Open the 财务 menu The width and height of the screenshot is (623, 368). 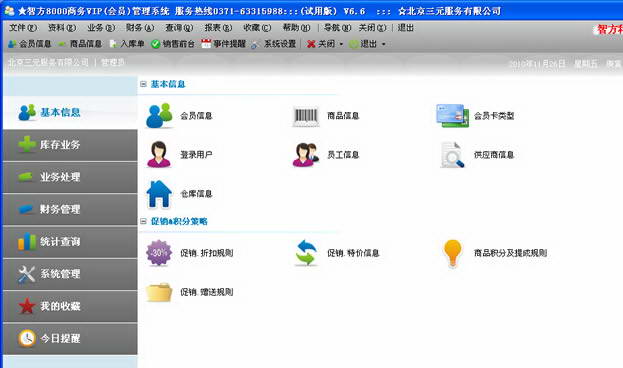coord(140,28)
